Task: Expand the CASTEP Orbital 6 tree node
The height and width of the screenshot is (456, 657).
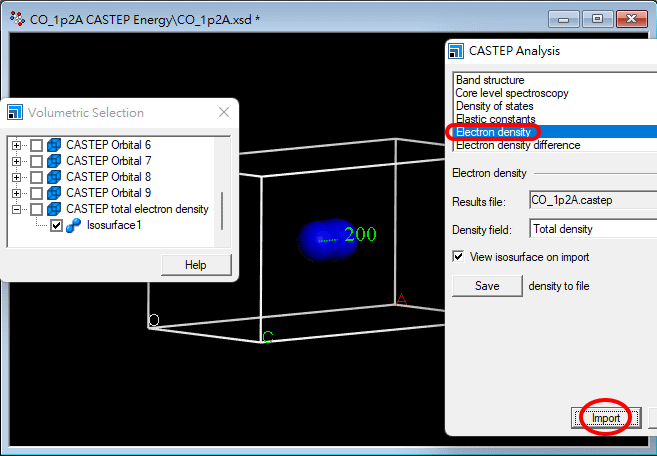Action: [x=16, y=146]
